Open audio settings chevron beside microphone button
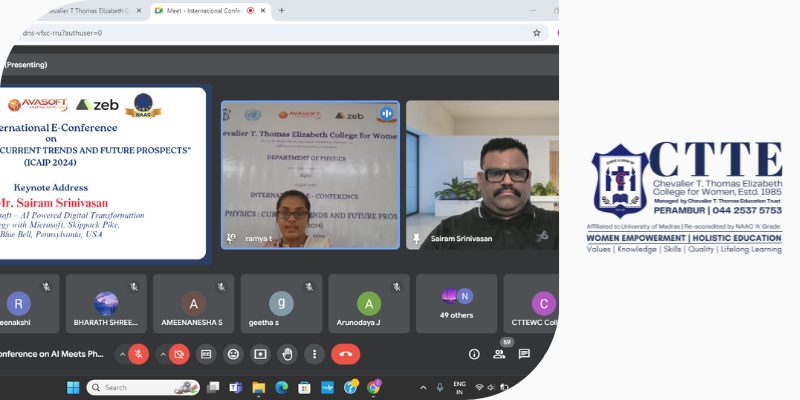This screenshot has height=400, width=800. click(122, 354)
